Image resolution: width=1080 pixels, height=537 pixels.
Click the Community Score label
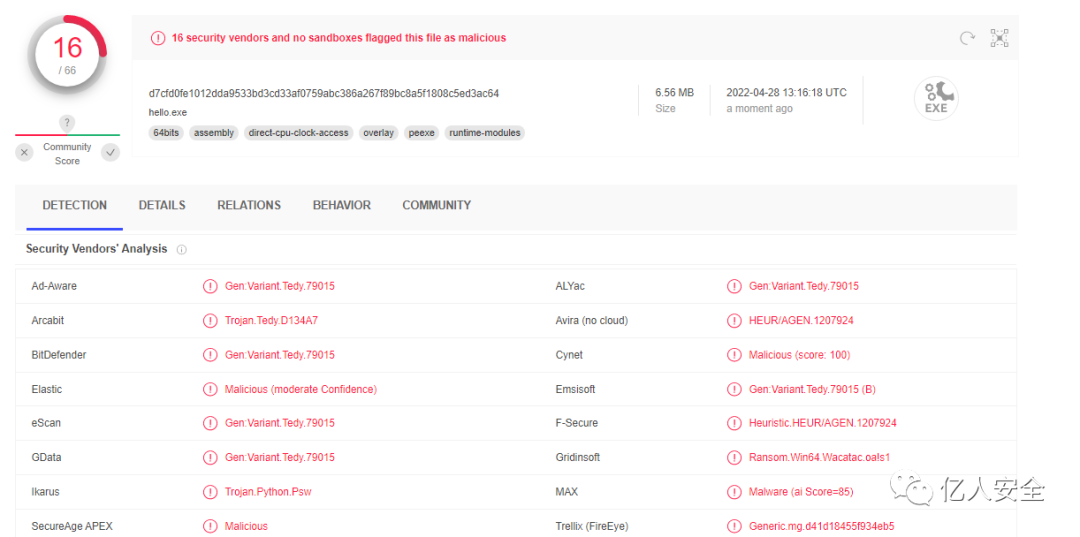[x=67, y=154]
